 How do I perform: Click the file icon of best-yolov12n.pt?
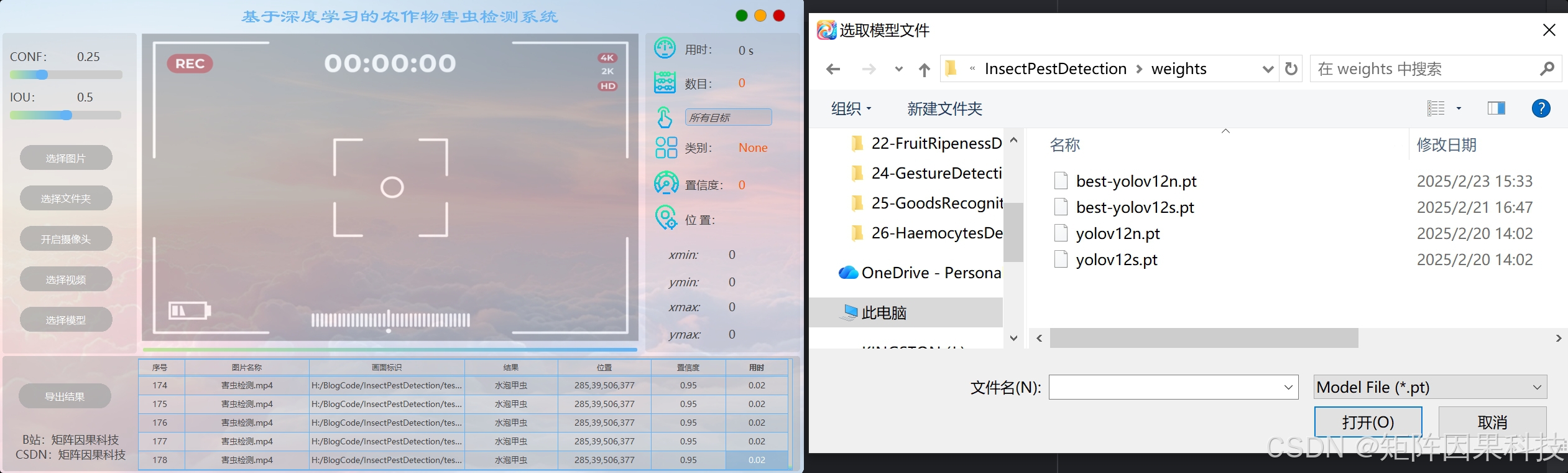click(1061, 180)
